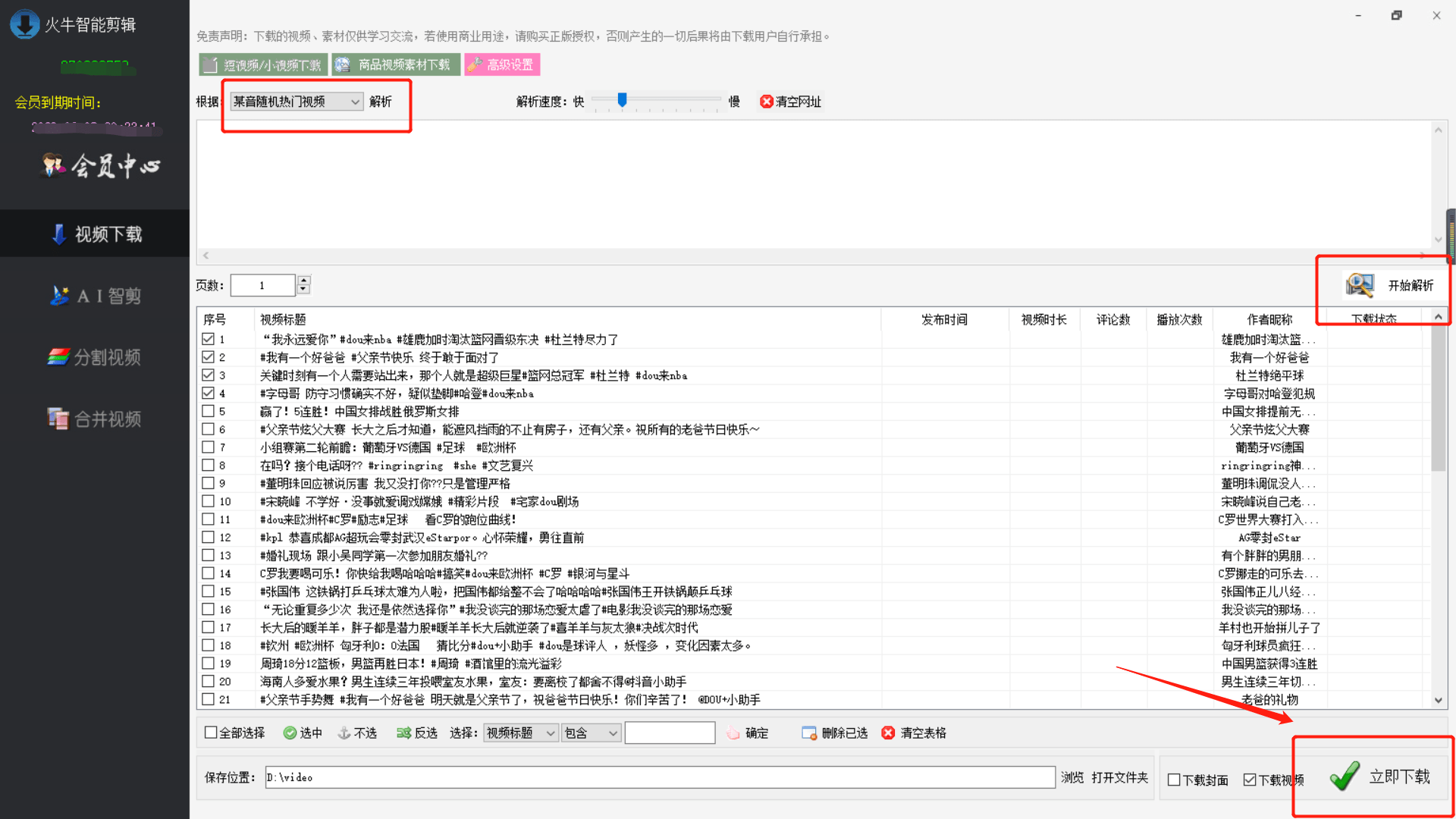The height and width of the screenshot is (819, 1456).
Task: Click the 火牛智能剪辑 download logo icon
Action: tap(25, 24)
